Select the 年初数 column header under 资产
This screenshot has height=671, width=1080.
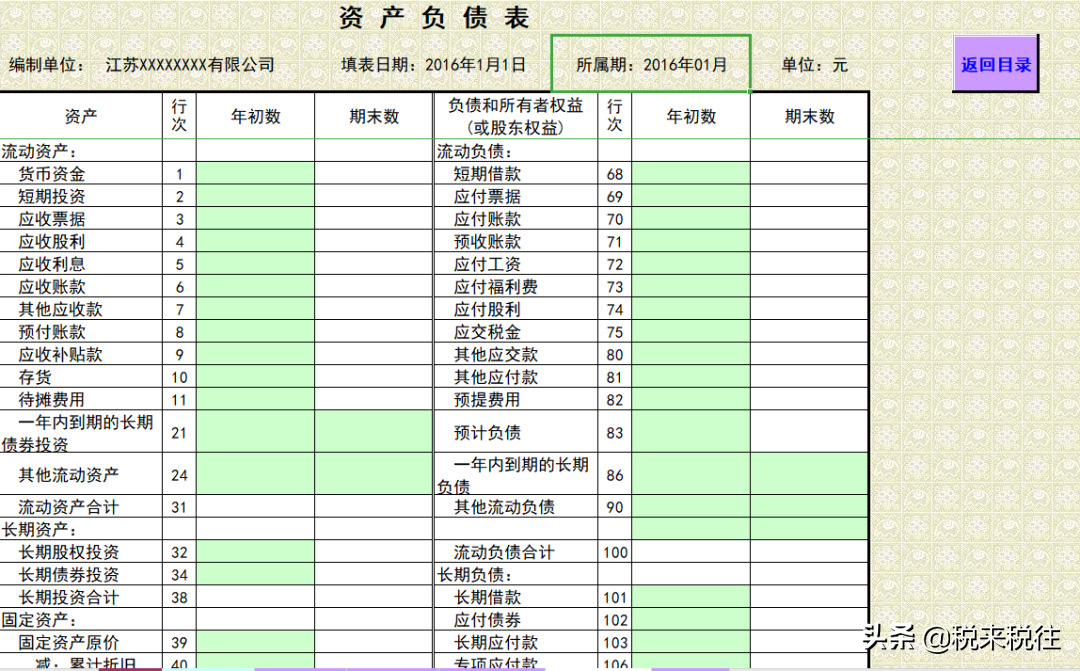[255, 115]
